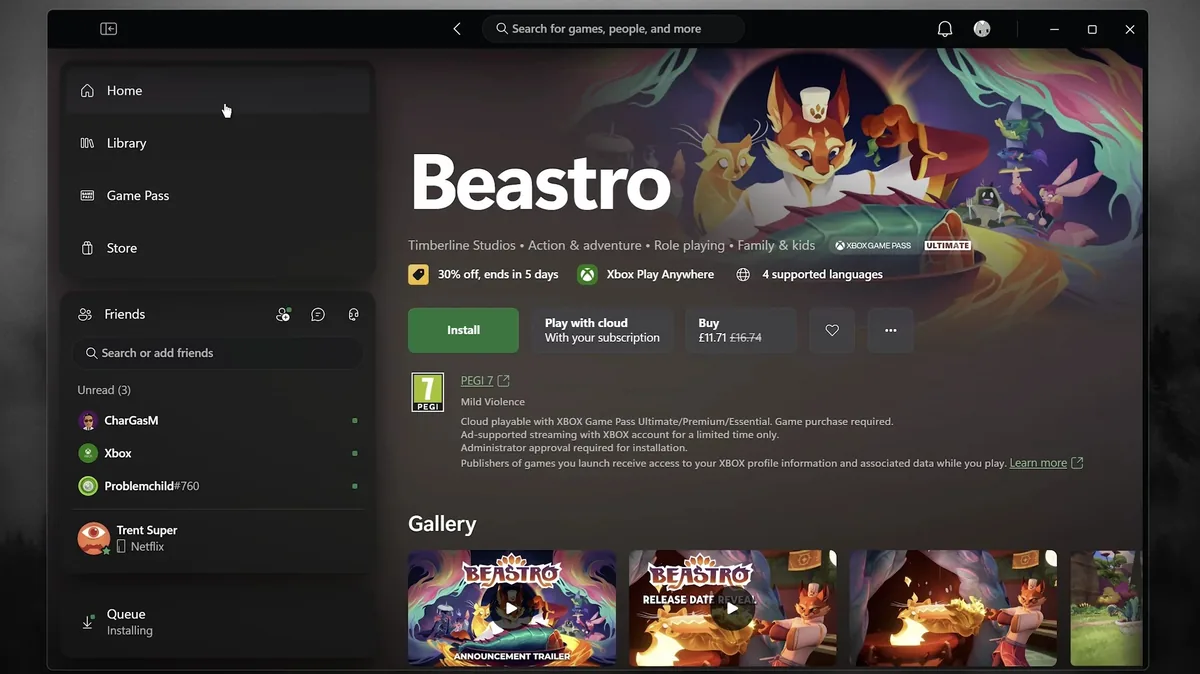Choose Play with cloud

click(x=602, y=330)
